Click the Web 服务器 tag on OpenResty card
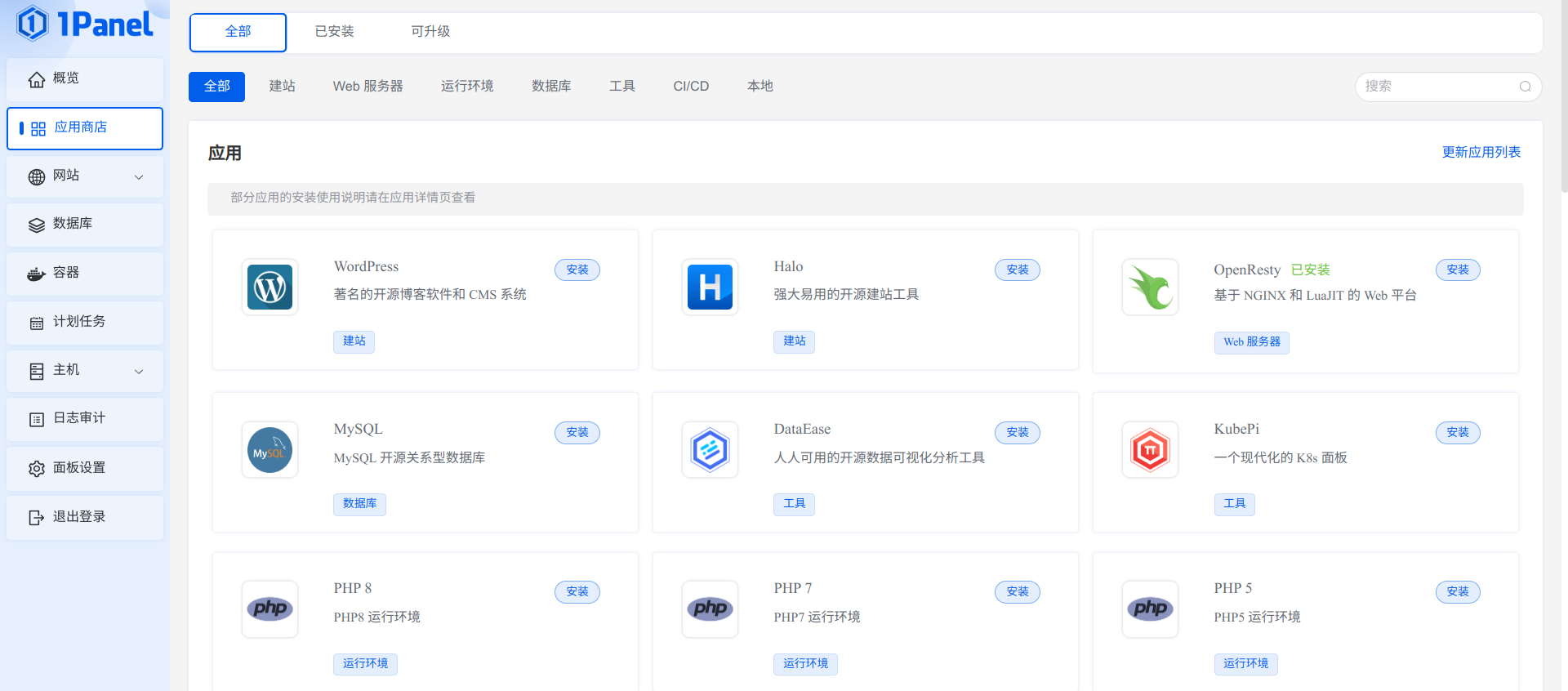This screenshot has width=1568, height=691. click(1252, 342)
